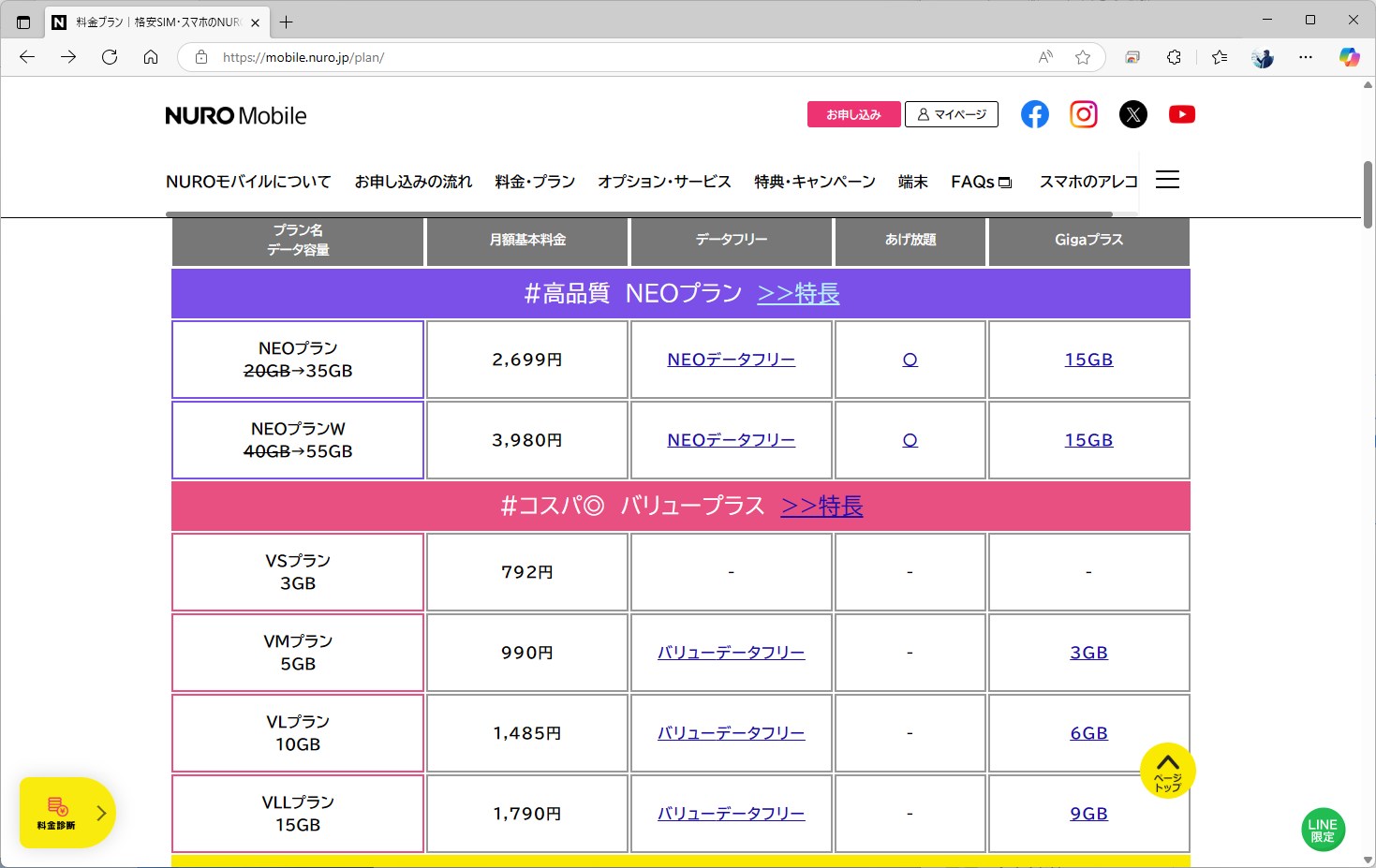Open NURO Mobile's Facebook page icon
Viewport: 1376px width, 868px height.
(x=1034, y=113)
